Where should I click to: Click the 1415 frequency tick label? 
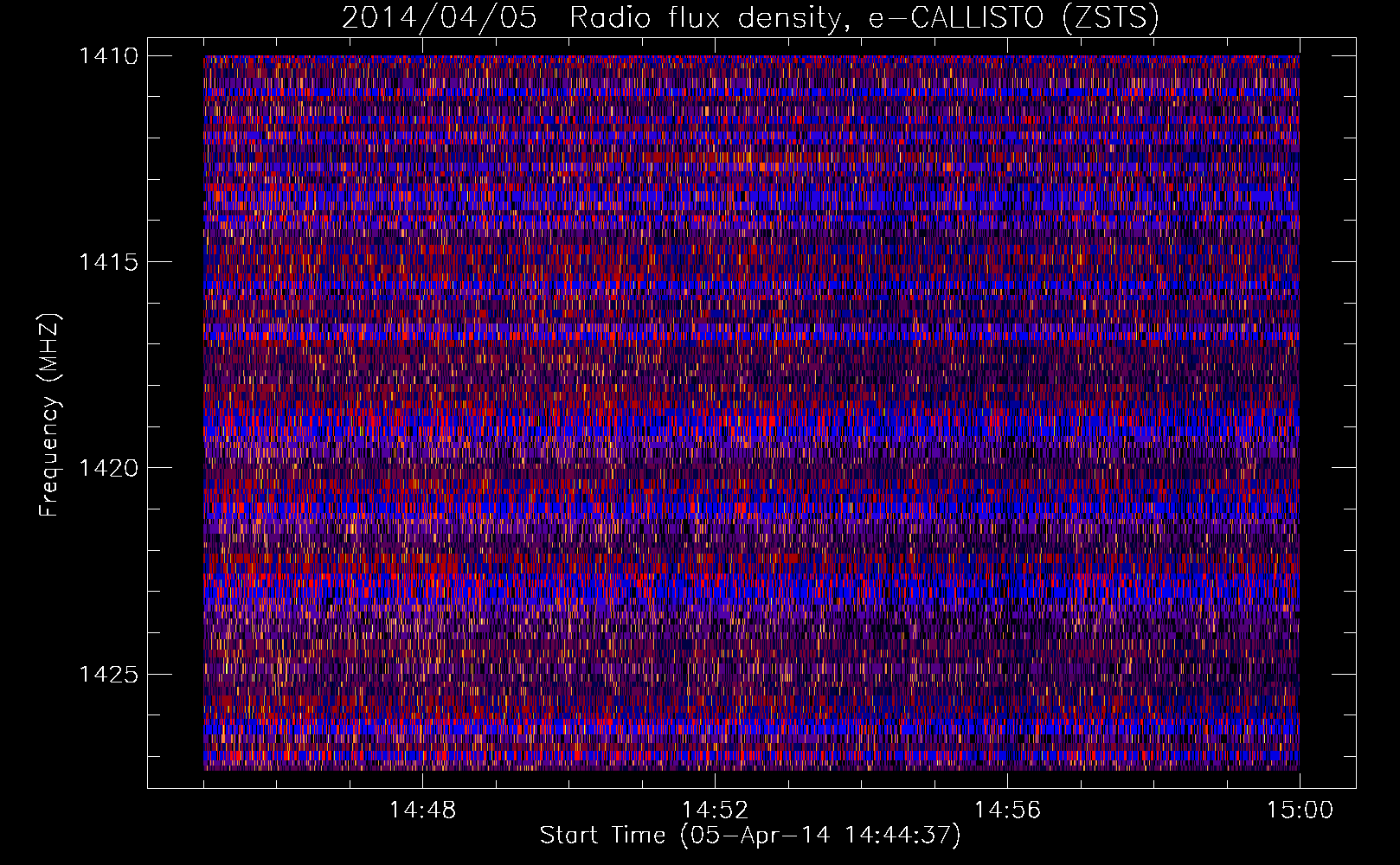(109, 262)
